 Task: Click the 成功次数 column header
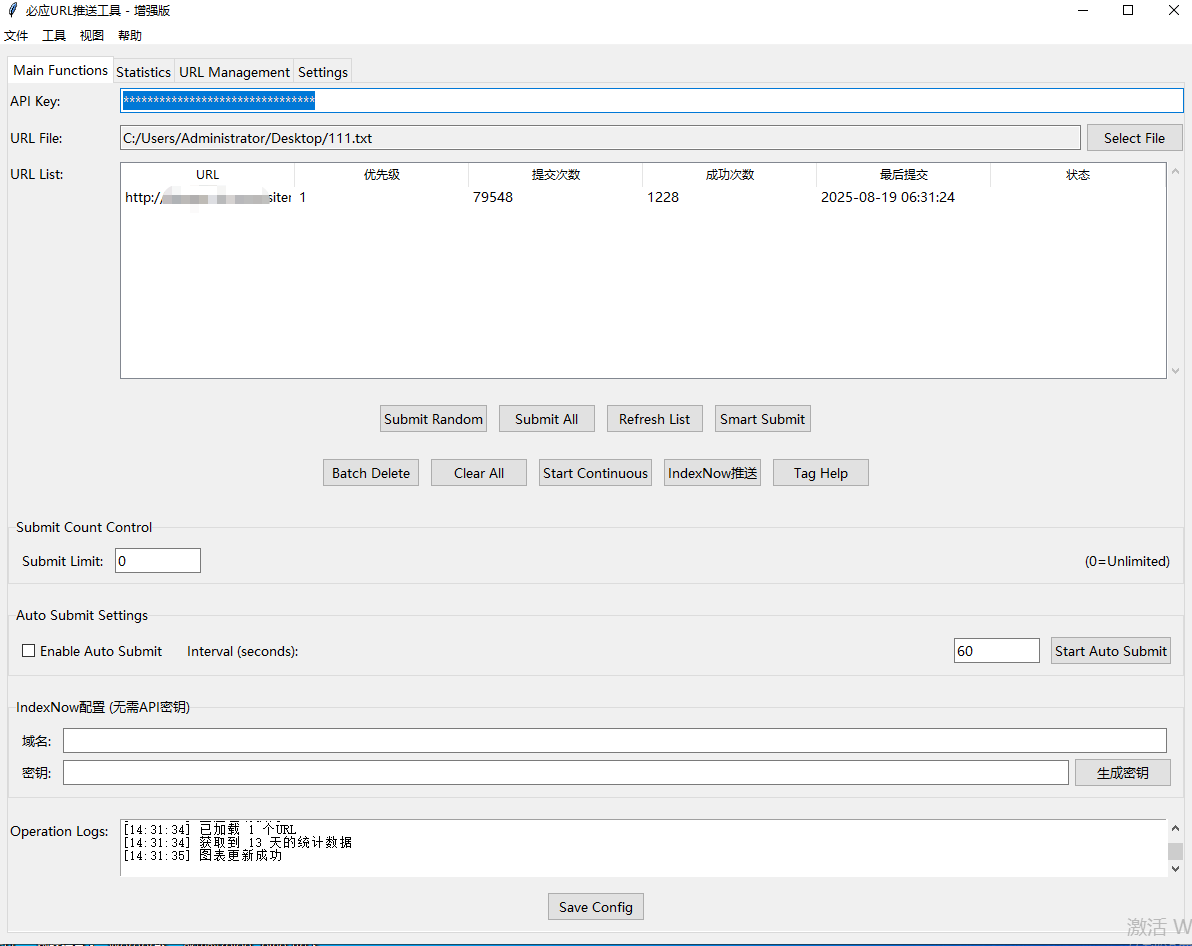[730, 175]
